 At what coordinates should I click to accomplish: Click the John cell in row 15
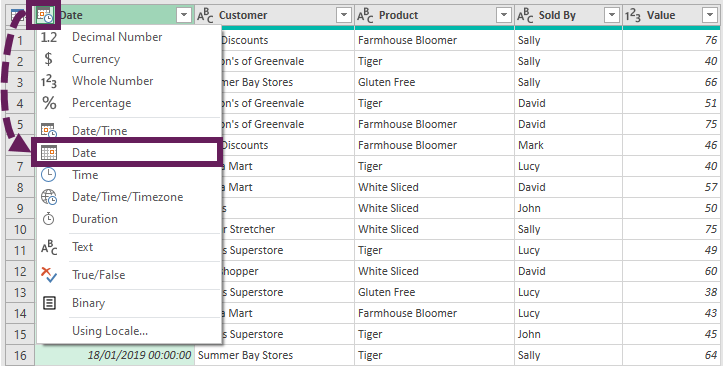pos(569,334)
